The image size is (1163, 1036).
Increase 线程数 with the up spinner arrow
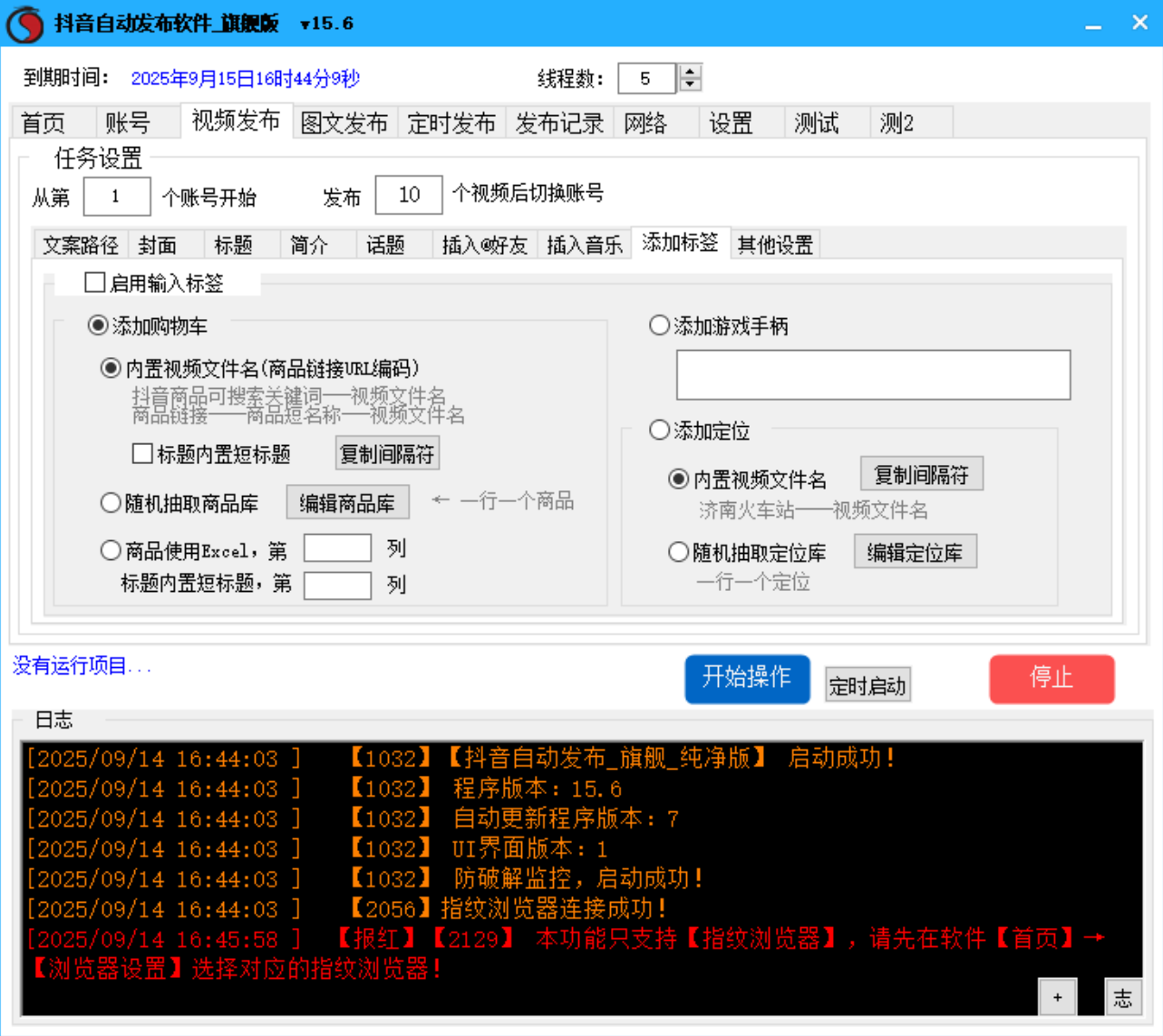click(688, 73)
